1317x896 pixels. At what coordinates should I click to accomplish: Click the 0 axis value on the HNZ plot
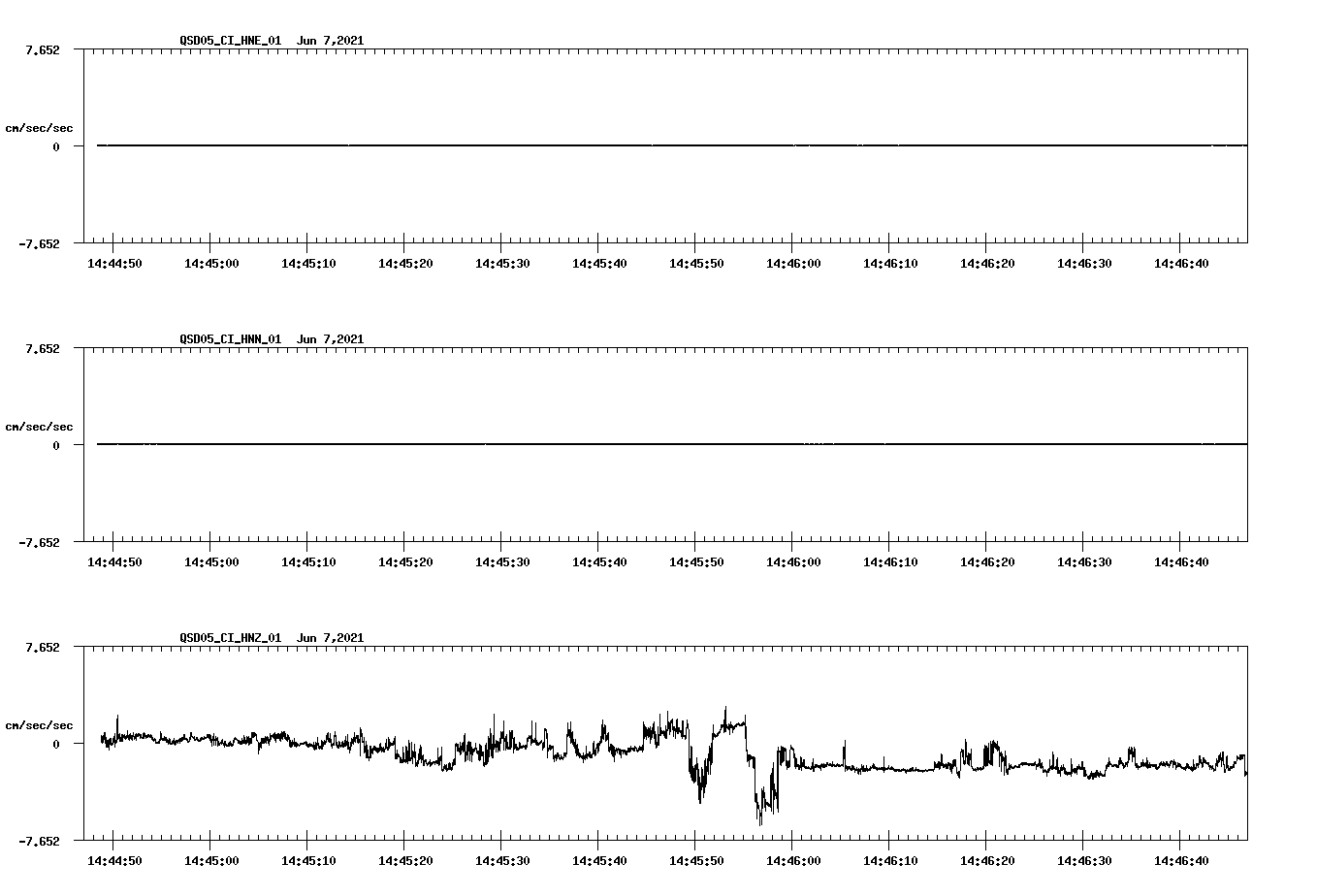[56, 744]
